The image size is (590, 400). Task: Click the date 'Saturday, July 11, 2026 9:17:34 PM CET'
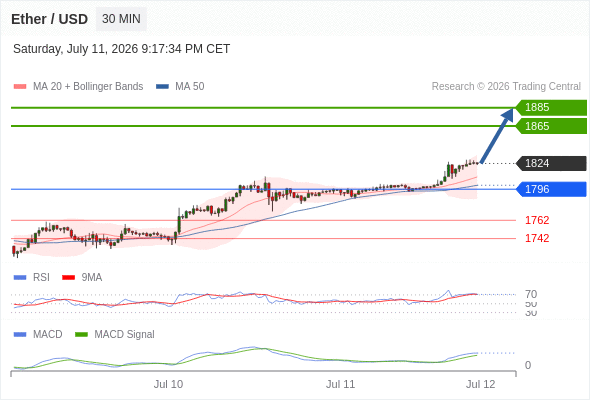pyautogui.click(x=122, y=49)
